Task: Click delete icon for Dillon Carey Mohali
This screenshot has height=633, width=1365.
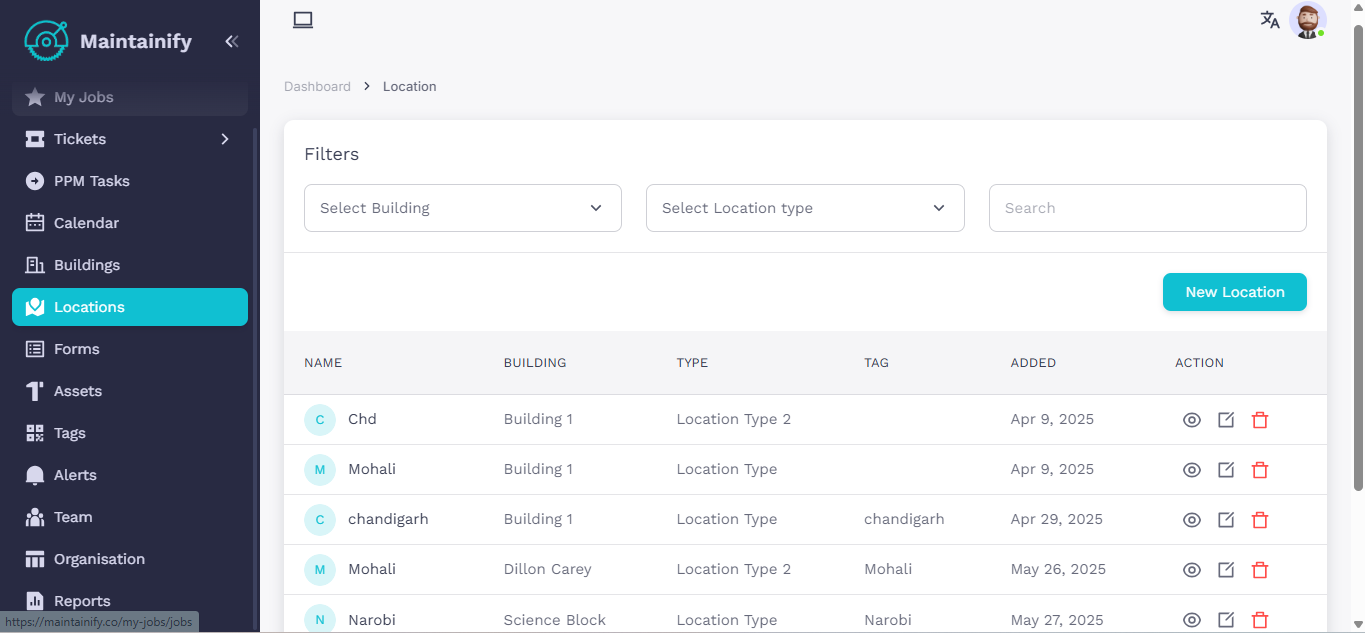Action: [1260, 570]
